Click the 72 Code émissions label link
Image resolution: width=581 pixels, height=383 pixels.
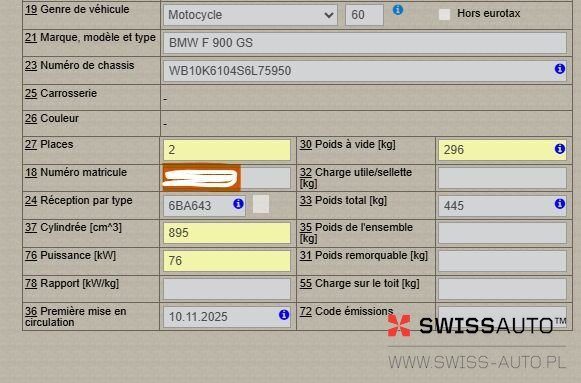[346, 311]
